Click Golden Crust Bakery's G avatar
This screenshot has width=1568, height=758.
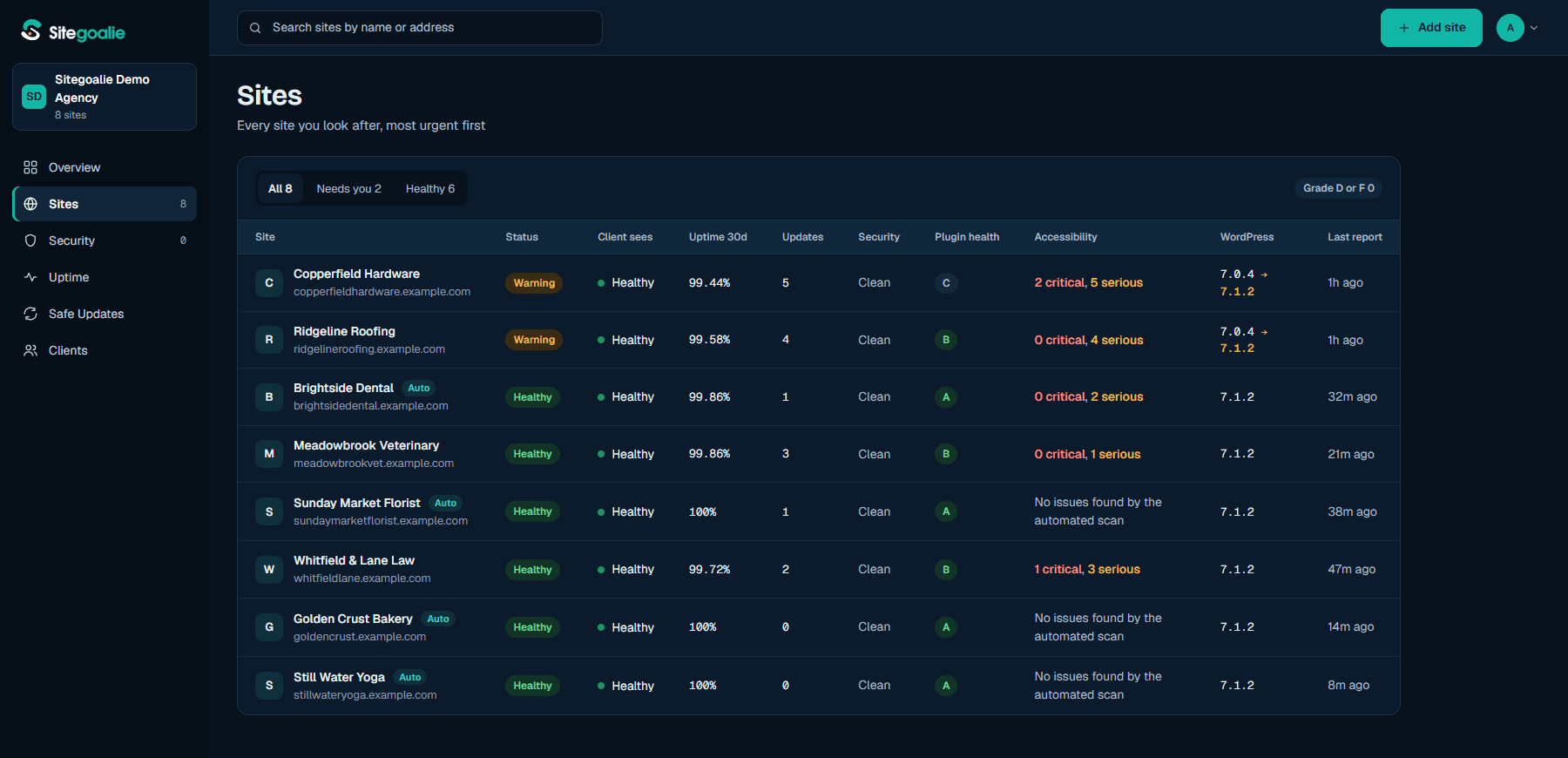click(x=269, y=627)
